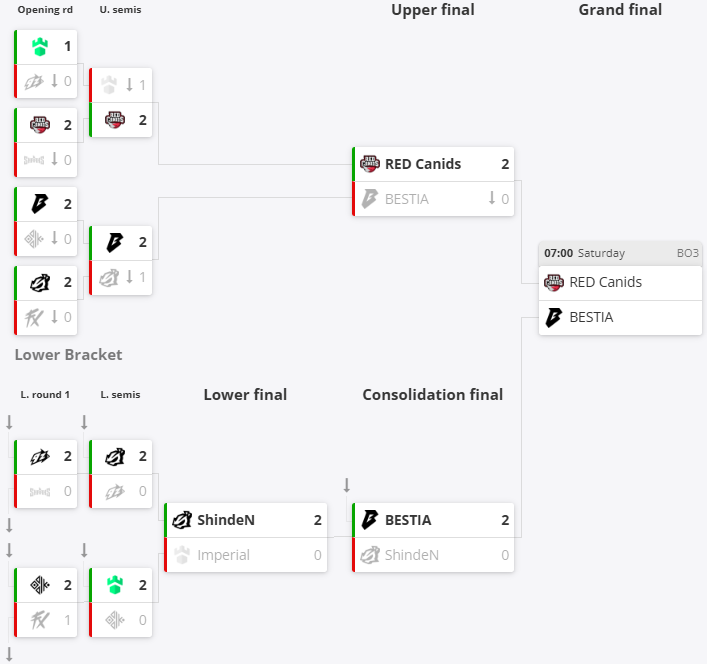This screenshot has height=664, width=707.
Task: Click Imperial's green paw logo in Opening round
Action: 39,46
